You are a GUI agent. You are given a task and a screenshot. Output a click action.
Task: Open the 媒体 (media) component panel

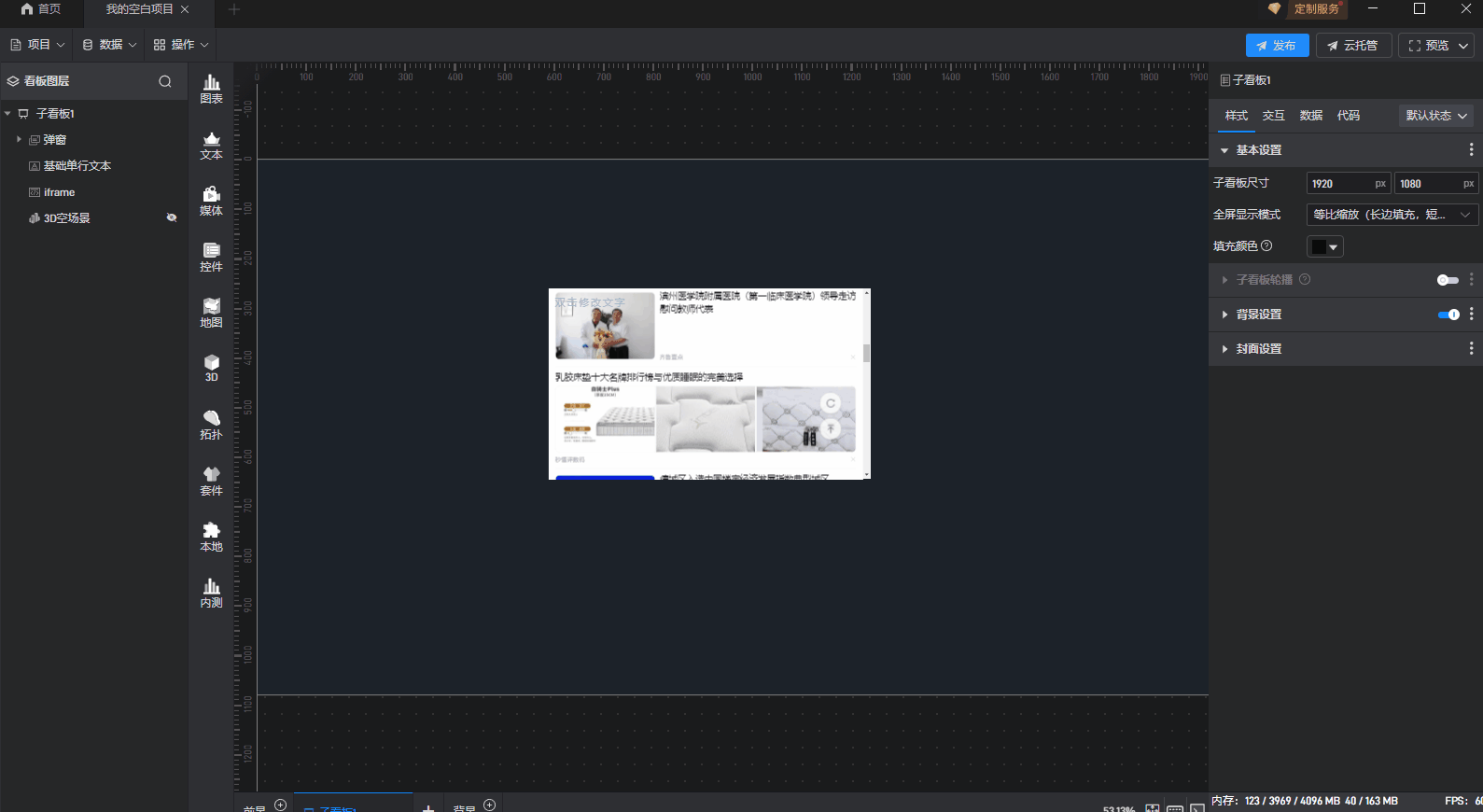[x=212, y=202]
